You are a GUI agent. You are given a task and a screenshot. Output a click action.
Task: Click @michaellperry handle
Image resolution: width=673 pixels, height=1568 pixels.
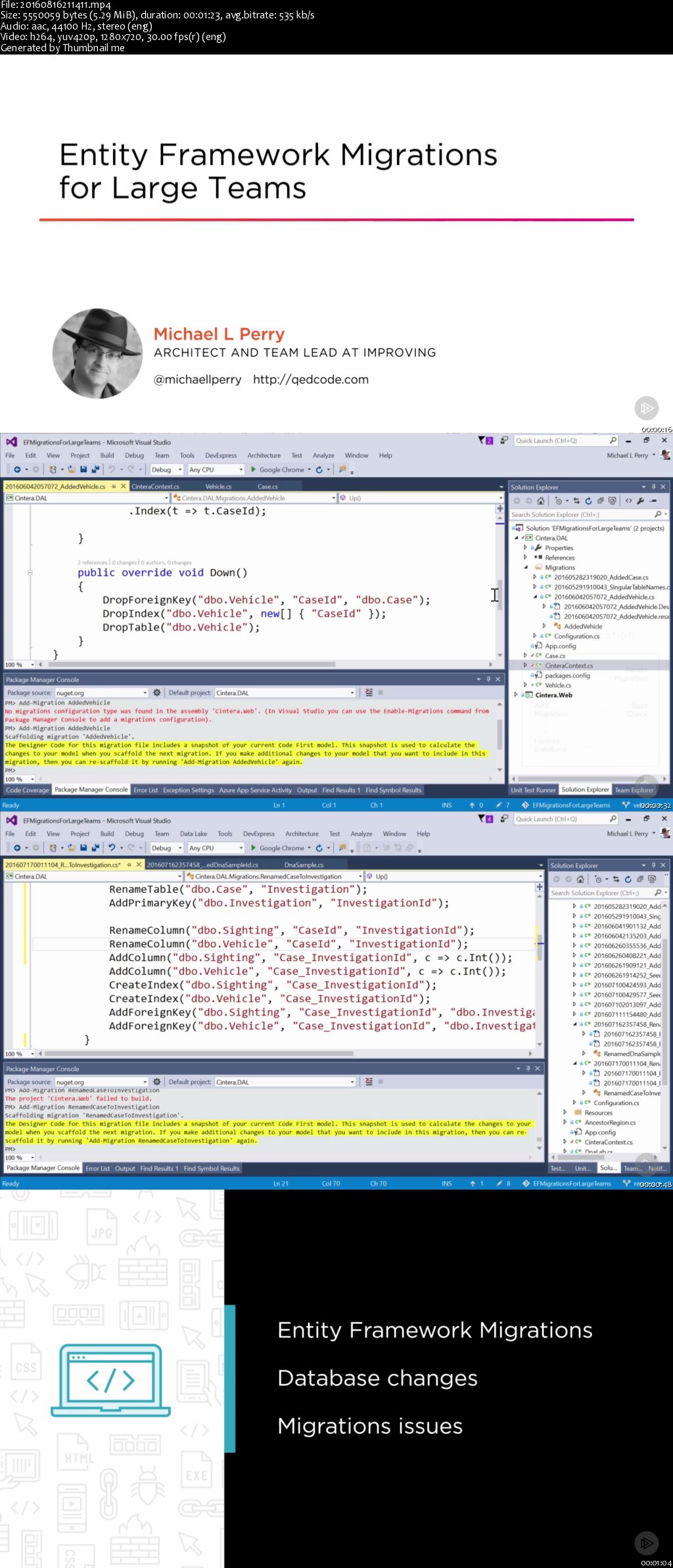[198, 380]
